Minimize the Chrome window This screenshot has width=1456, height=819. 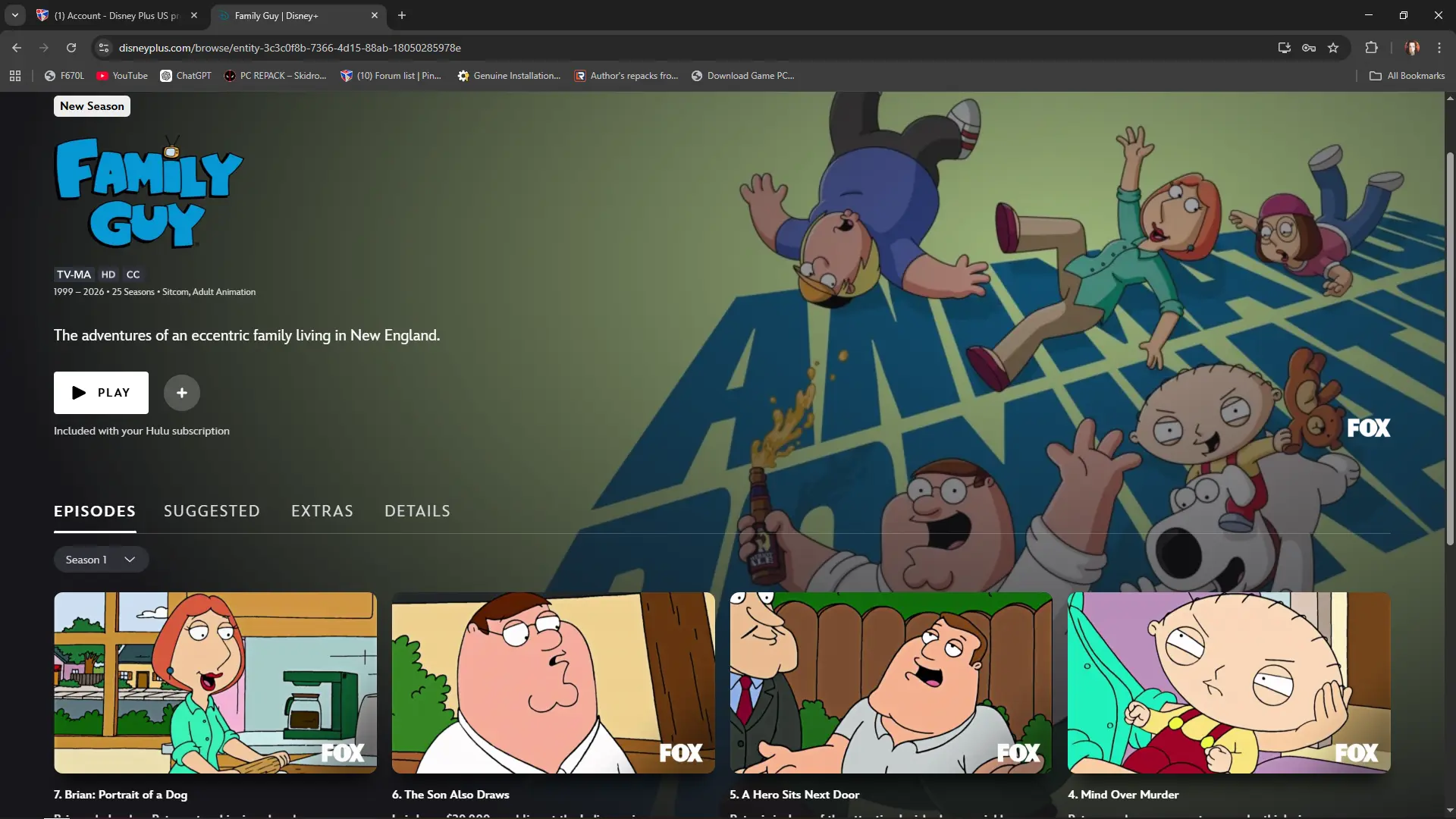[x=1369, y=15]
